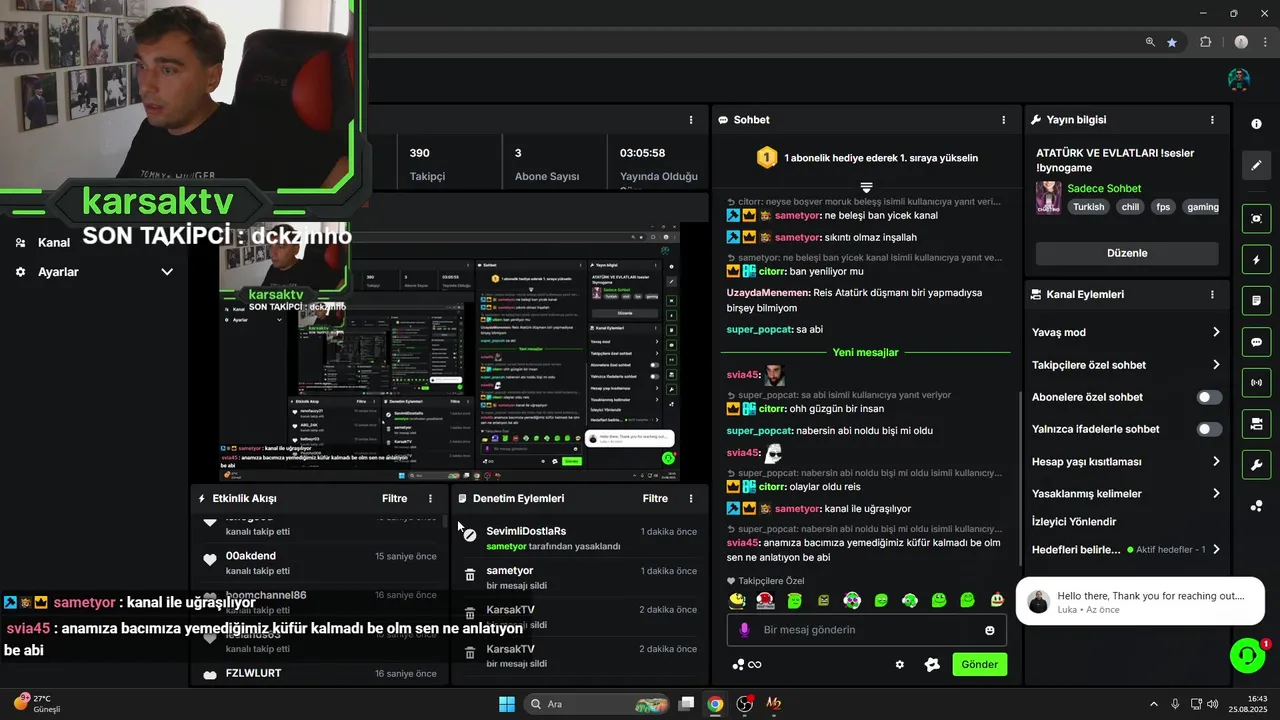Viewport: 1280px width, 720px height.
Task: Click the Düzenle button in Yayın bilgisi
Action: 1127,253
